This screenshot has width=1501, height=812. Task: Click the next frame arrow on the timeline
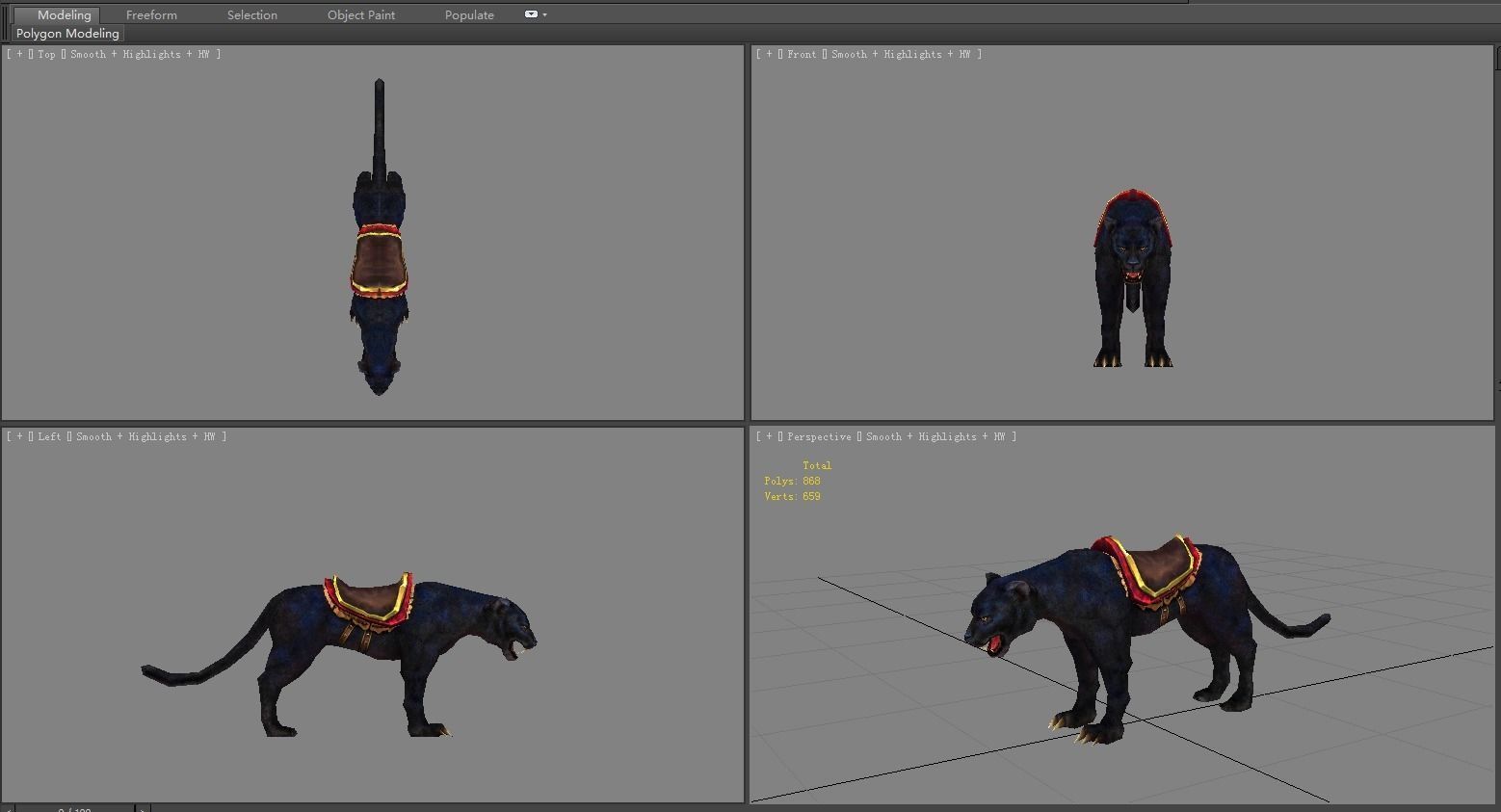coord(143,809)
